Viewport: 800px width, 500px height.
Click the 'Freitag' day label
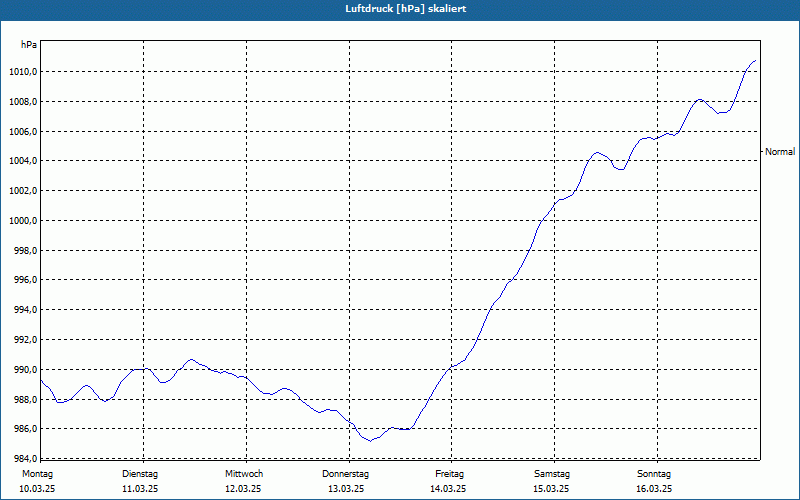[449, 474]
